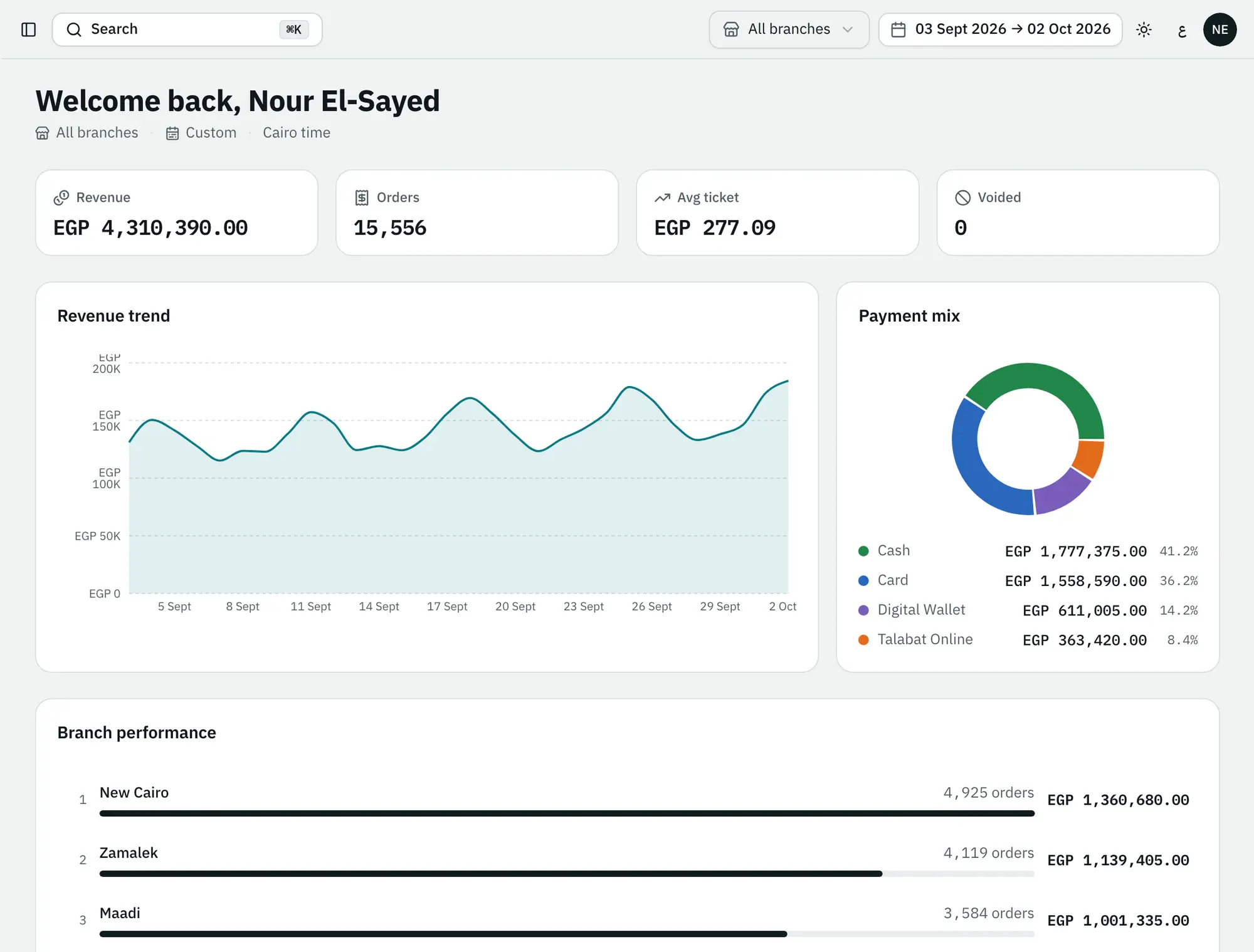Viewport: 1254px width, 952px height.
Task: Click the Cairo time label
Action: [297, 133]
